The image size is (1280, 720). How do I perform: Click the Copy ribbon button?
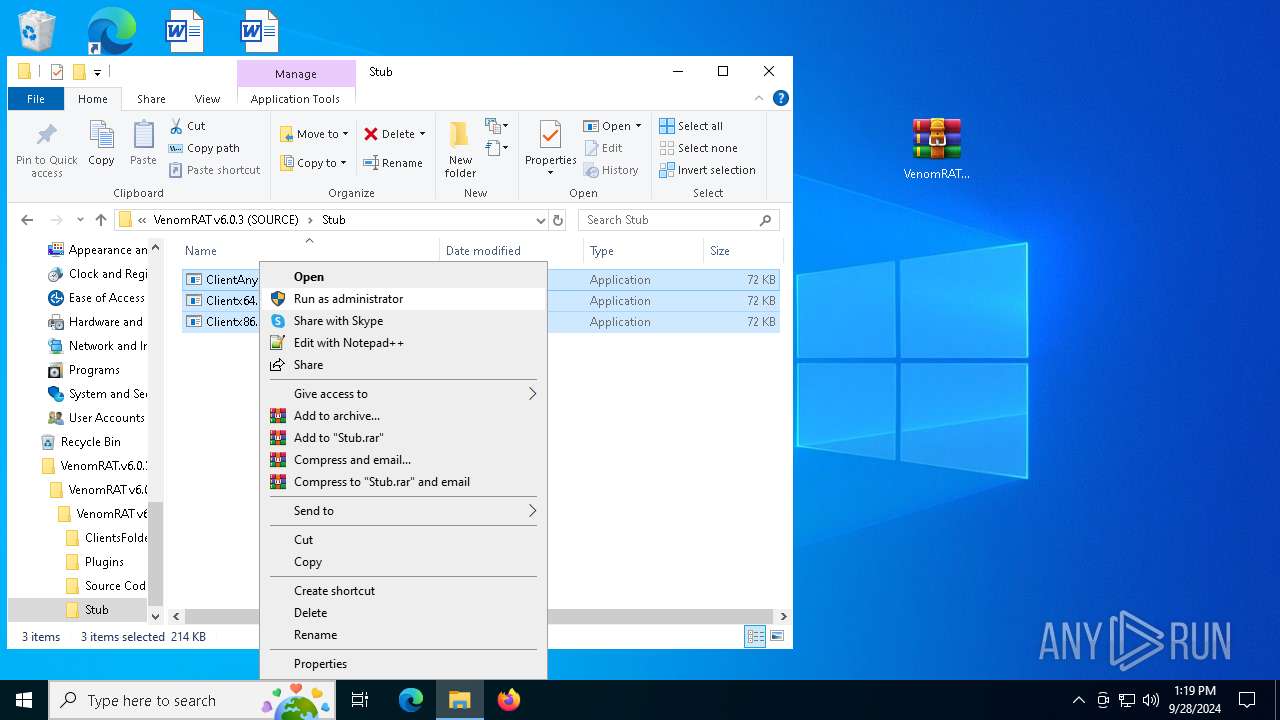101,143
